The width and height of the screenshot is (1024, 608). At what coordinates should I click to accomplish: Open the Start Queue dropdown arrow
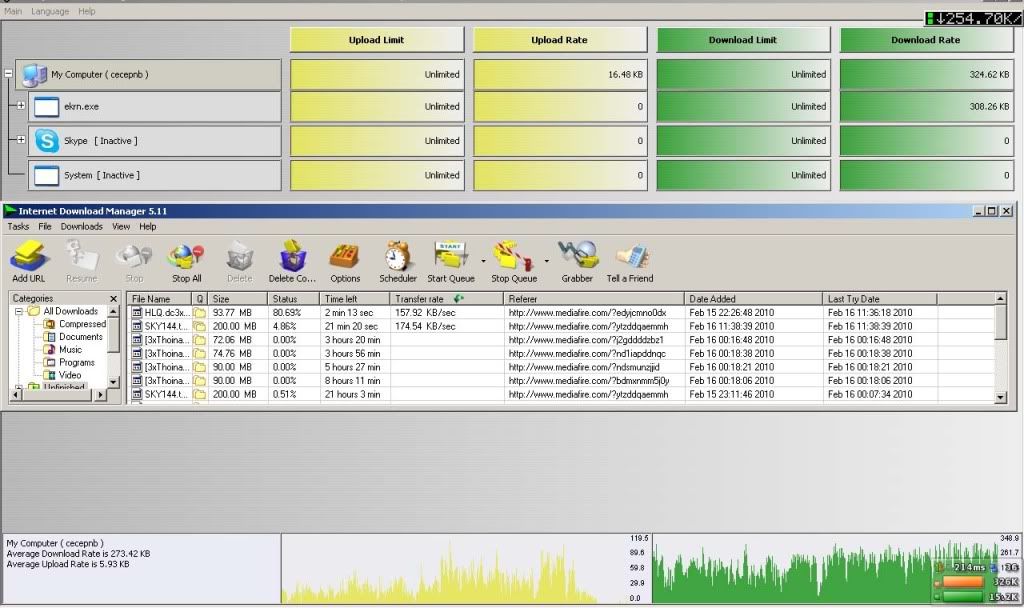[483, 261]
